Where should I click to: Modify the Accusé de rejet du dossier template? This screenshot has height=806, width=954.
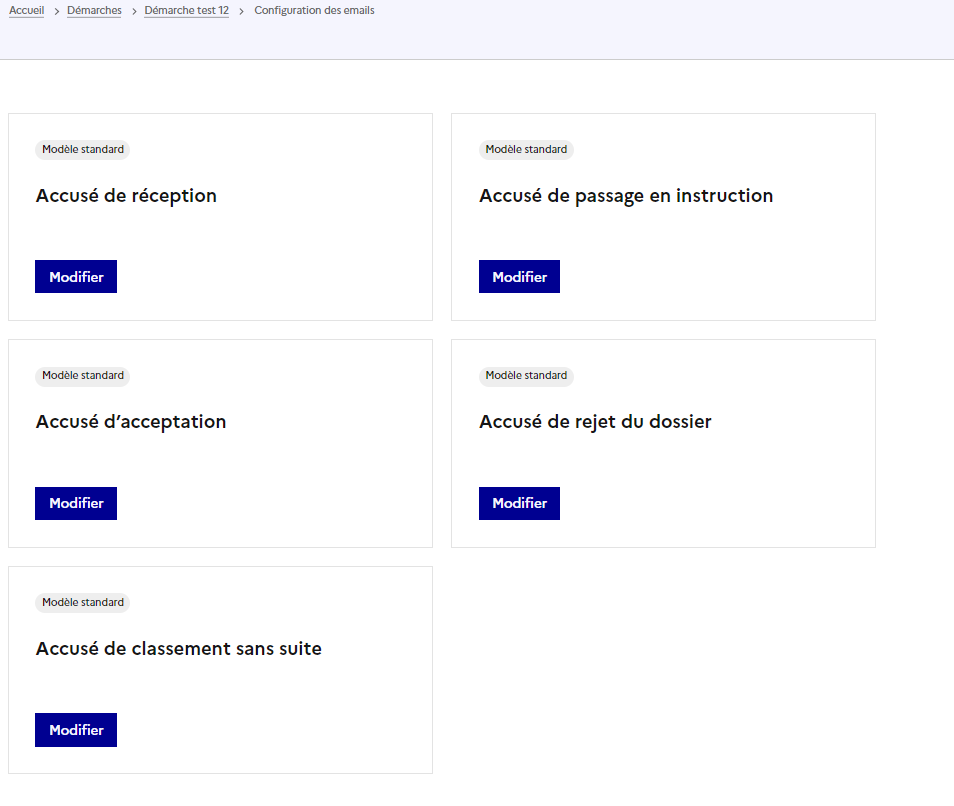click(x=519, y=503)
